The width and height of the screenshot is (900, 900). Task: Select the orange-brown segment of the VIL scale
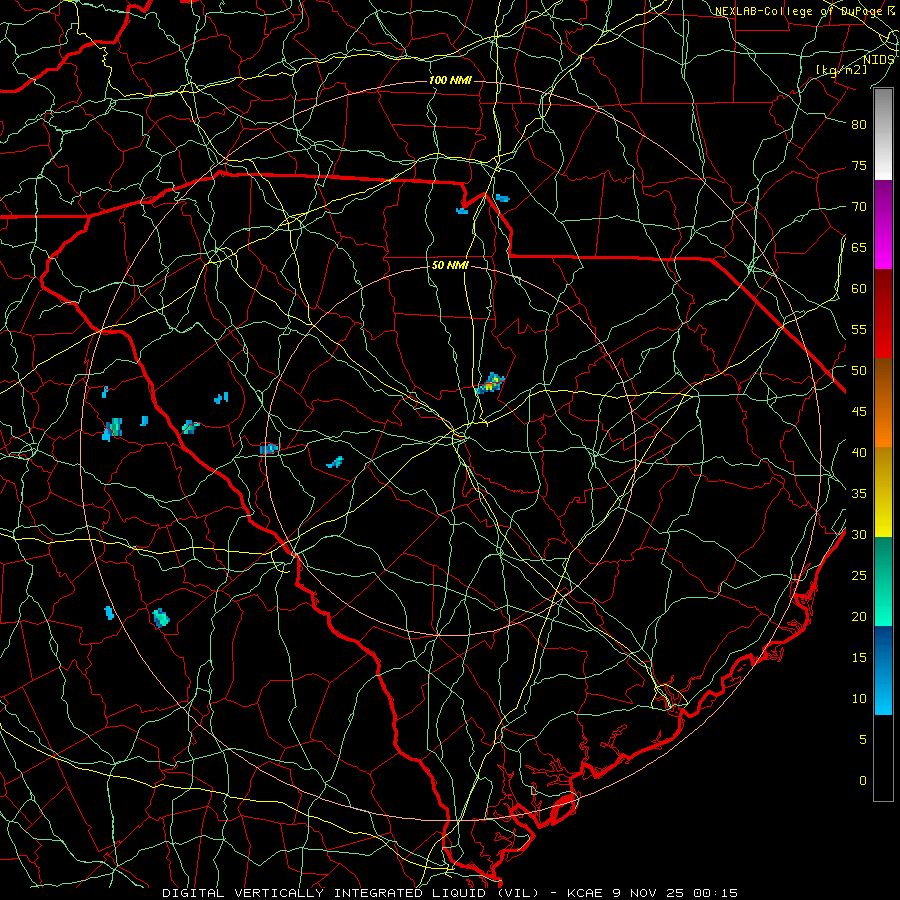point(883,403)
